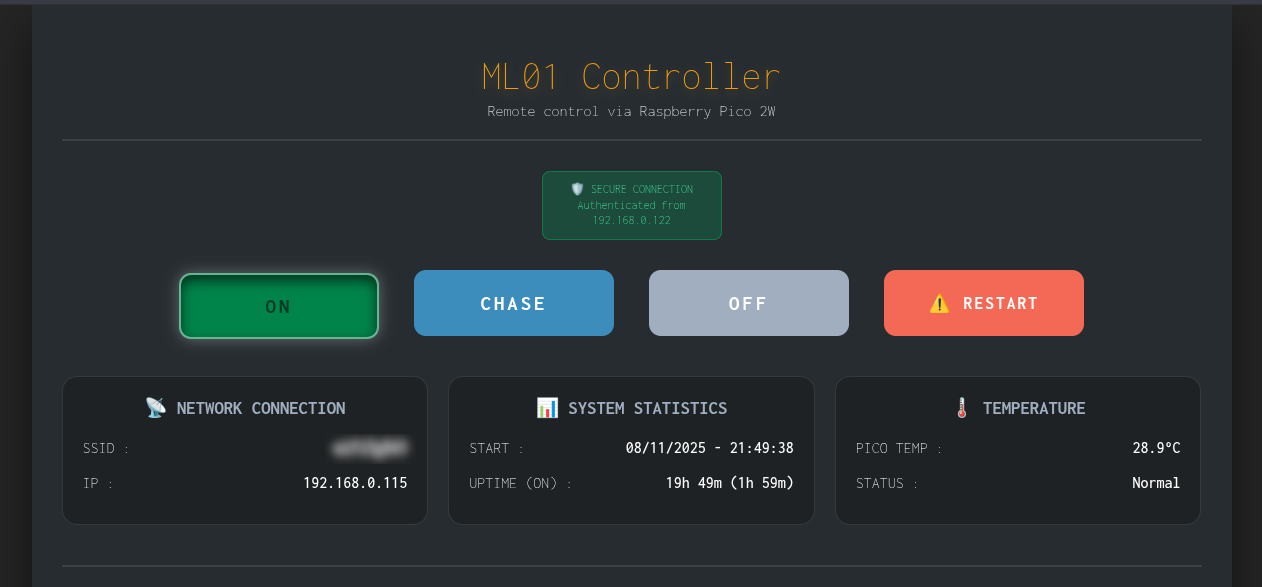Click the ML01 Controller title
This screenshot has height=587, width=1262.
(631, 76)
